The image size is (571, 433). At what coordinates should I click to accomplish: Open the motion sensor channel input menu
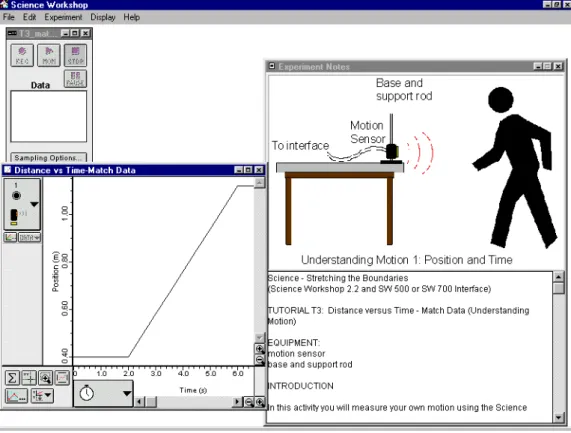22,204
